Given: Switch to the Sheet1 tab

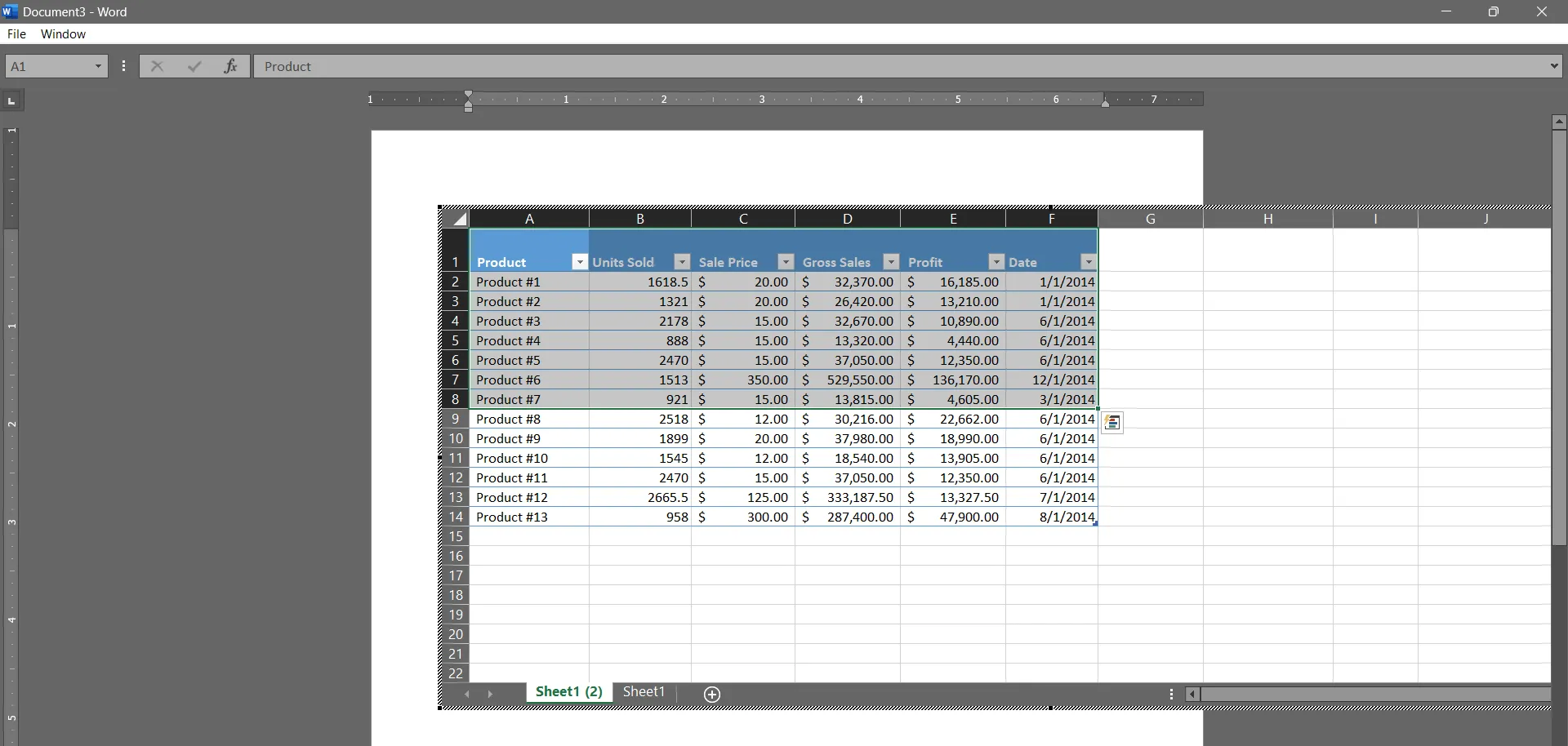Looking at the screenshot, I should pyautogui.click(x=644, y=692).
